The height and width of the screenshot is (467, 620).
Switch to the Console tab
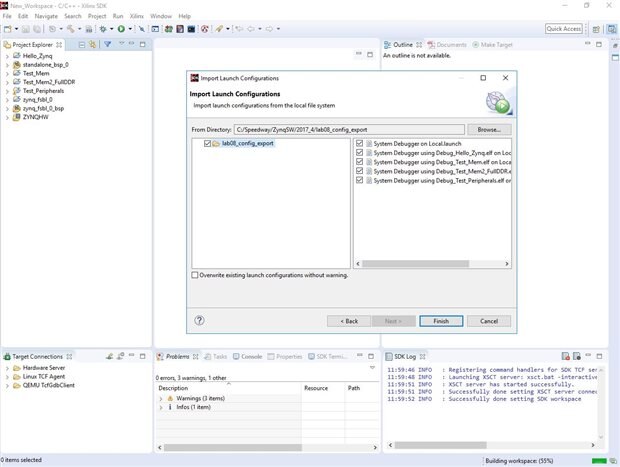pos(251,356)
